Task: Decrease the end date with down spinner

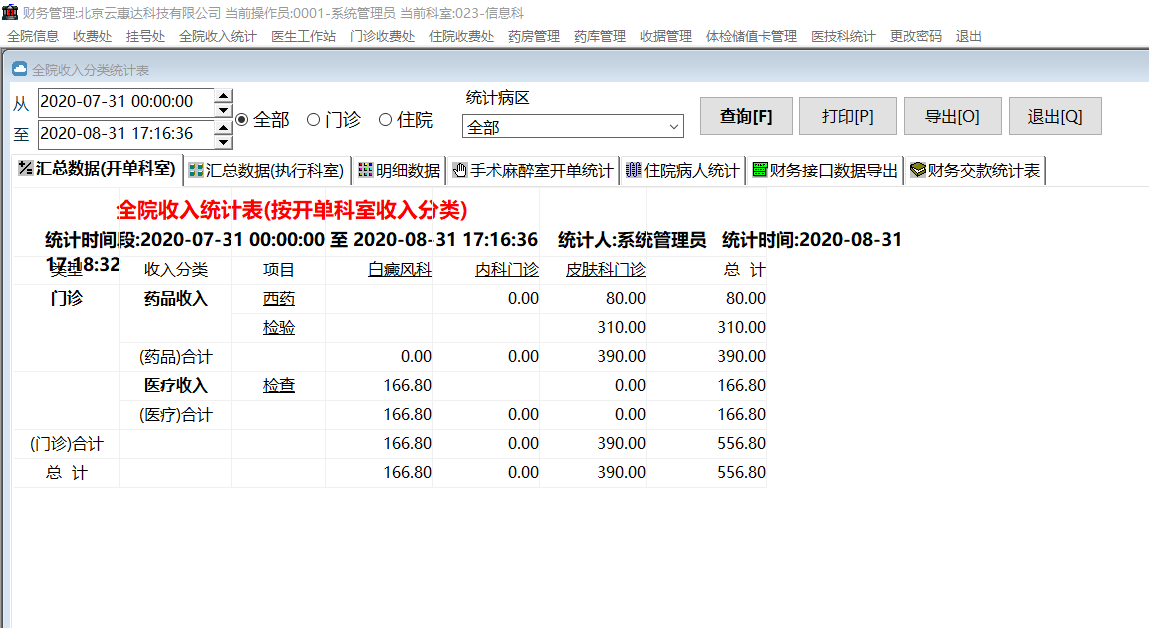Action: tap(223, 141)
